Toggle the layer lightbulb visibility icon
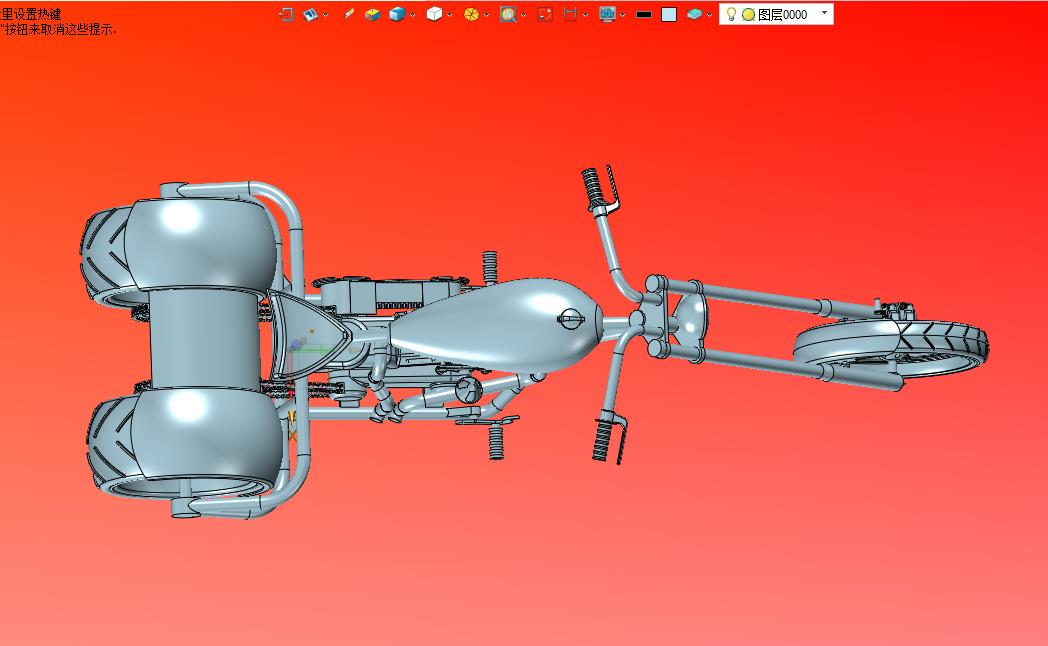 coord(731,14)
